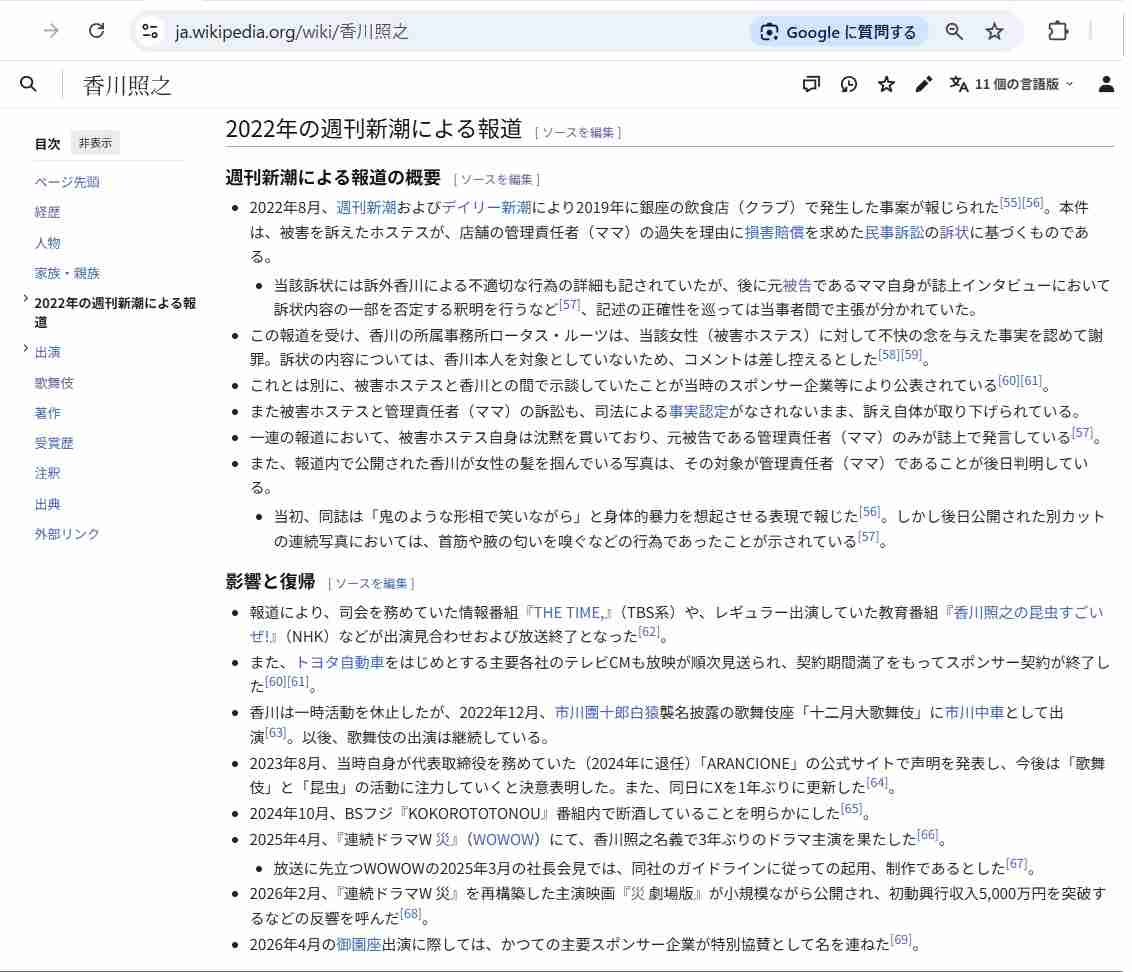Reload the page with the refresh icon

[97, 31]
